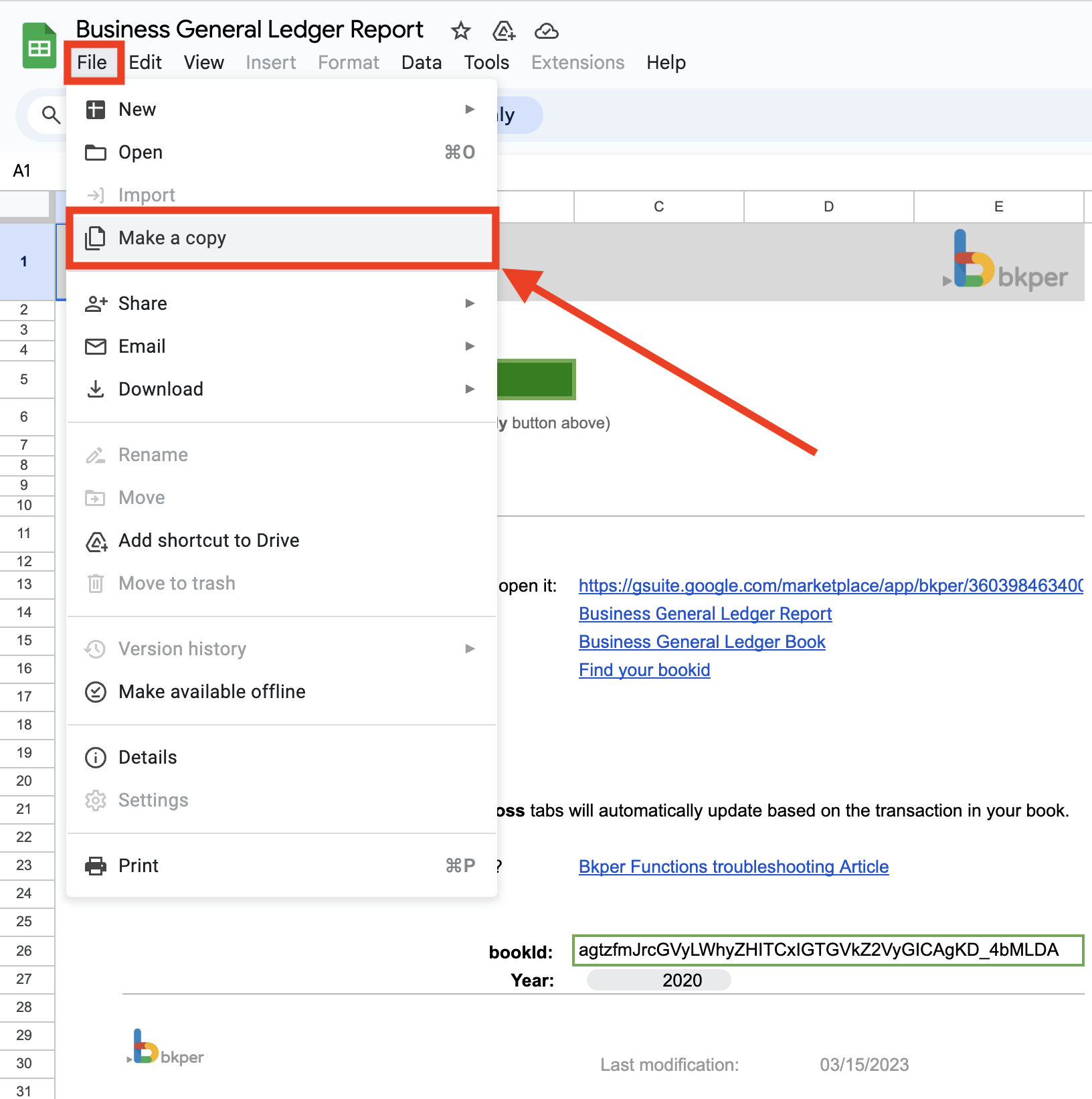Screen dimensions: 1092x1099
Task: Expand the New submenu arrow
Action: pyautogui.click(x=470, y=109)
